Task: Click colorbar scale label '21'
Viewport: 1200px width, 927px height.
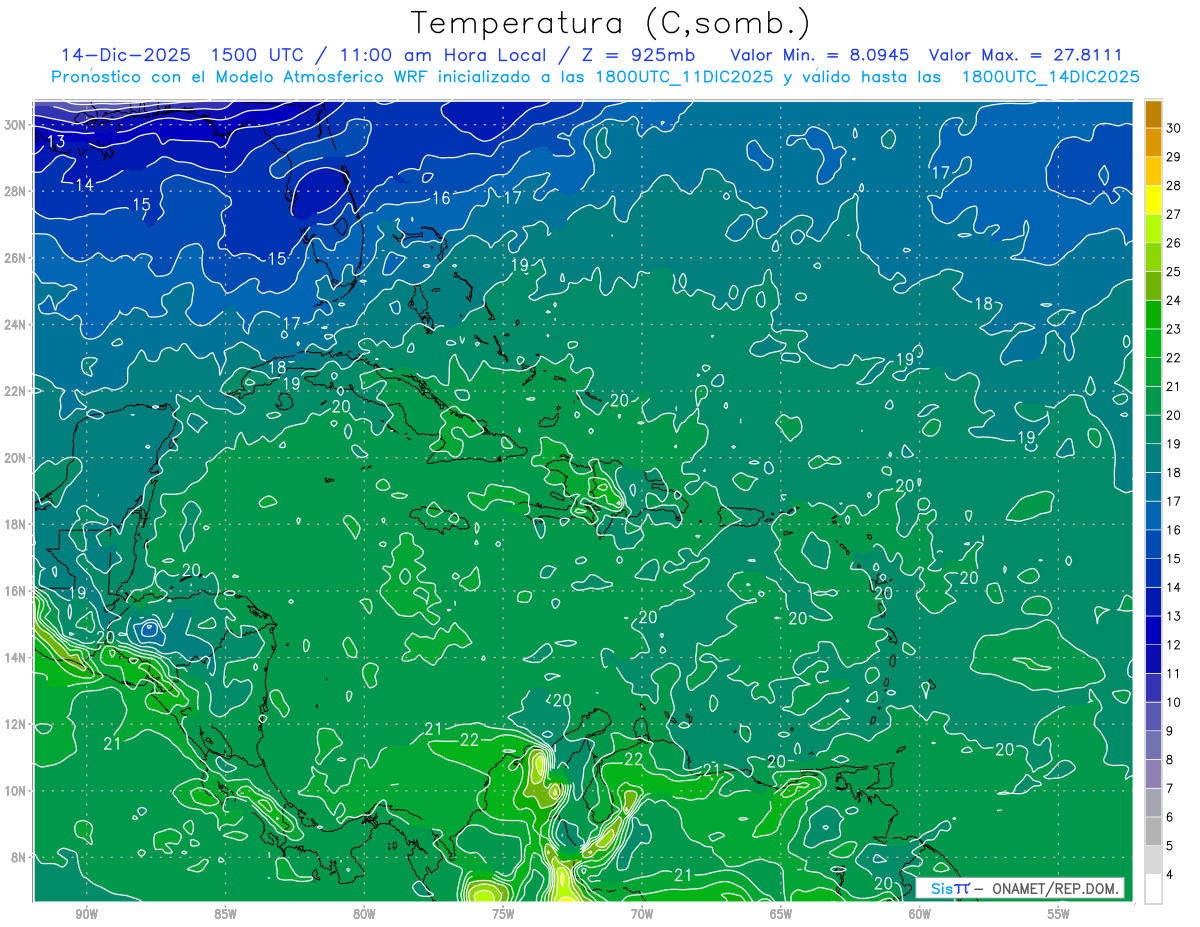Action: (x=1174, y=386)
